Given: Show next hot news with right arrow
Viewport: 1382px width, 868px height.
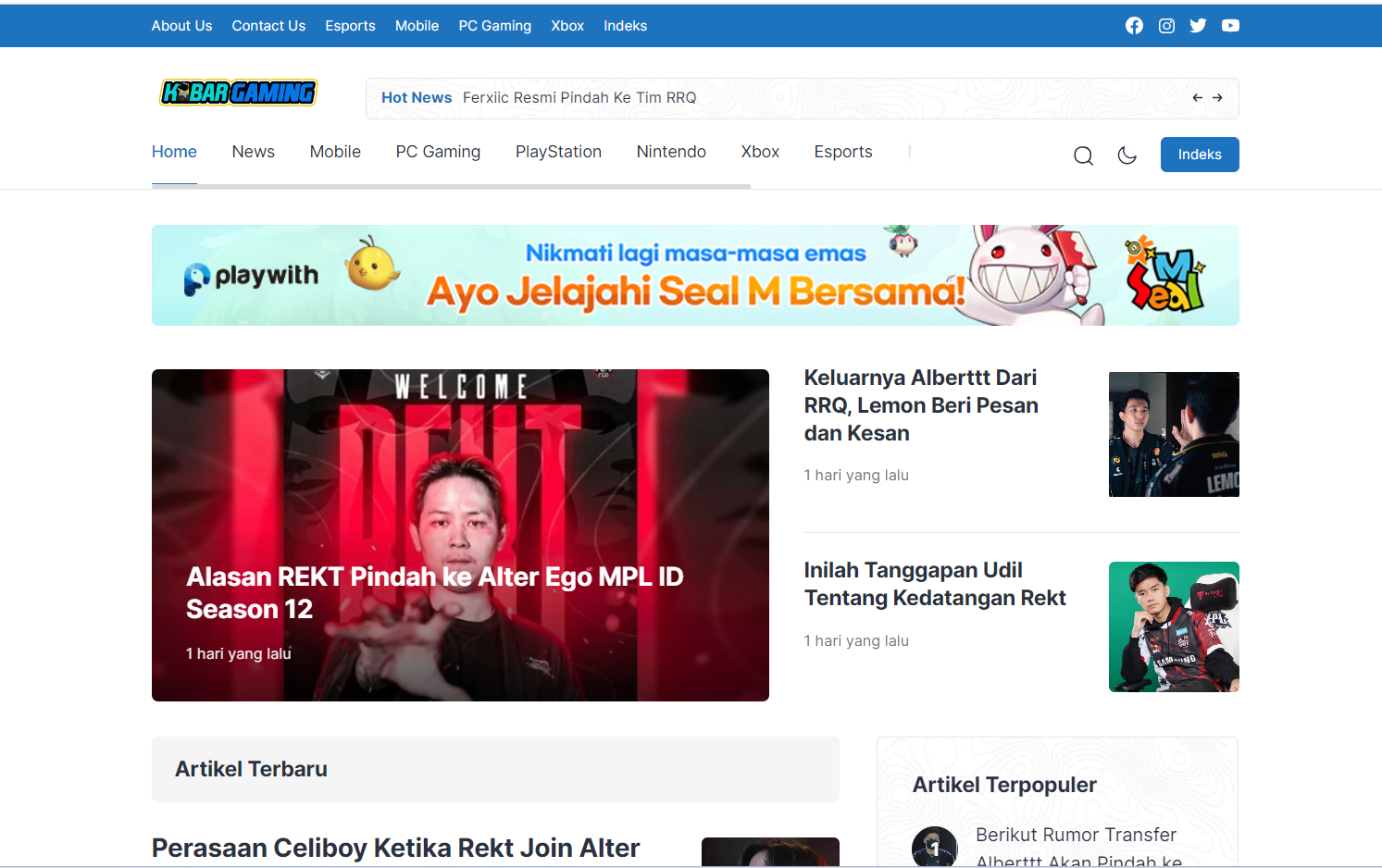Looking at the screenshot, I should point(1217,97).
